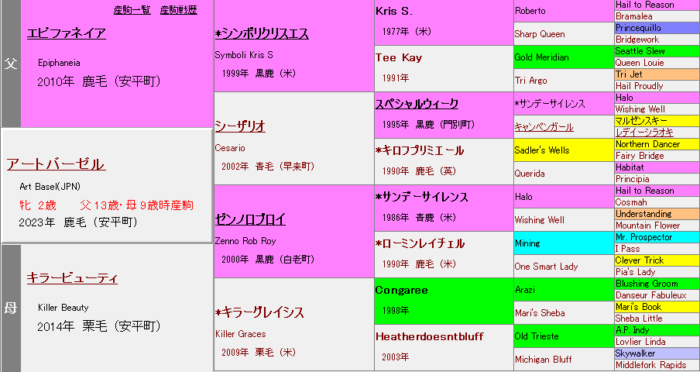Select the Congaree pedigree cell
Viewport: 700px width, 372px height.
point(444,301)
